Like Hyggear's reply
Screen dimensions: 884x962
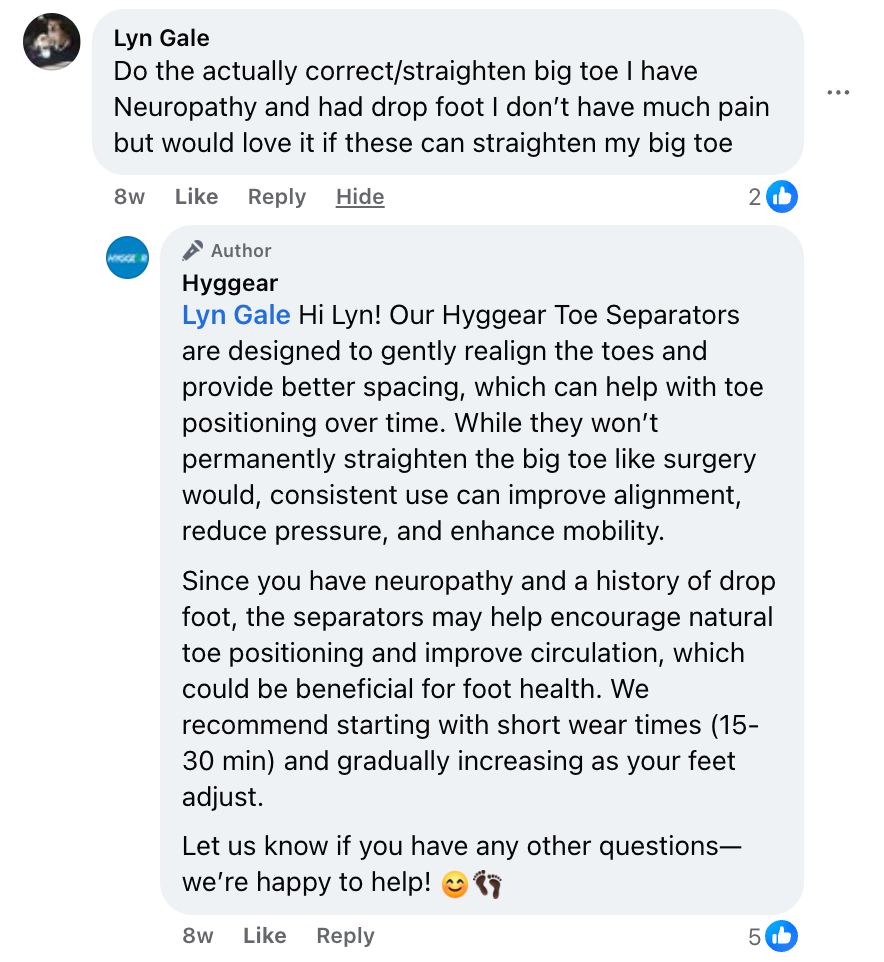[x=264, y=936]
